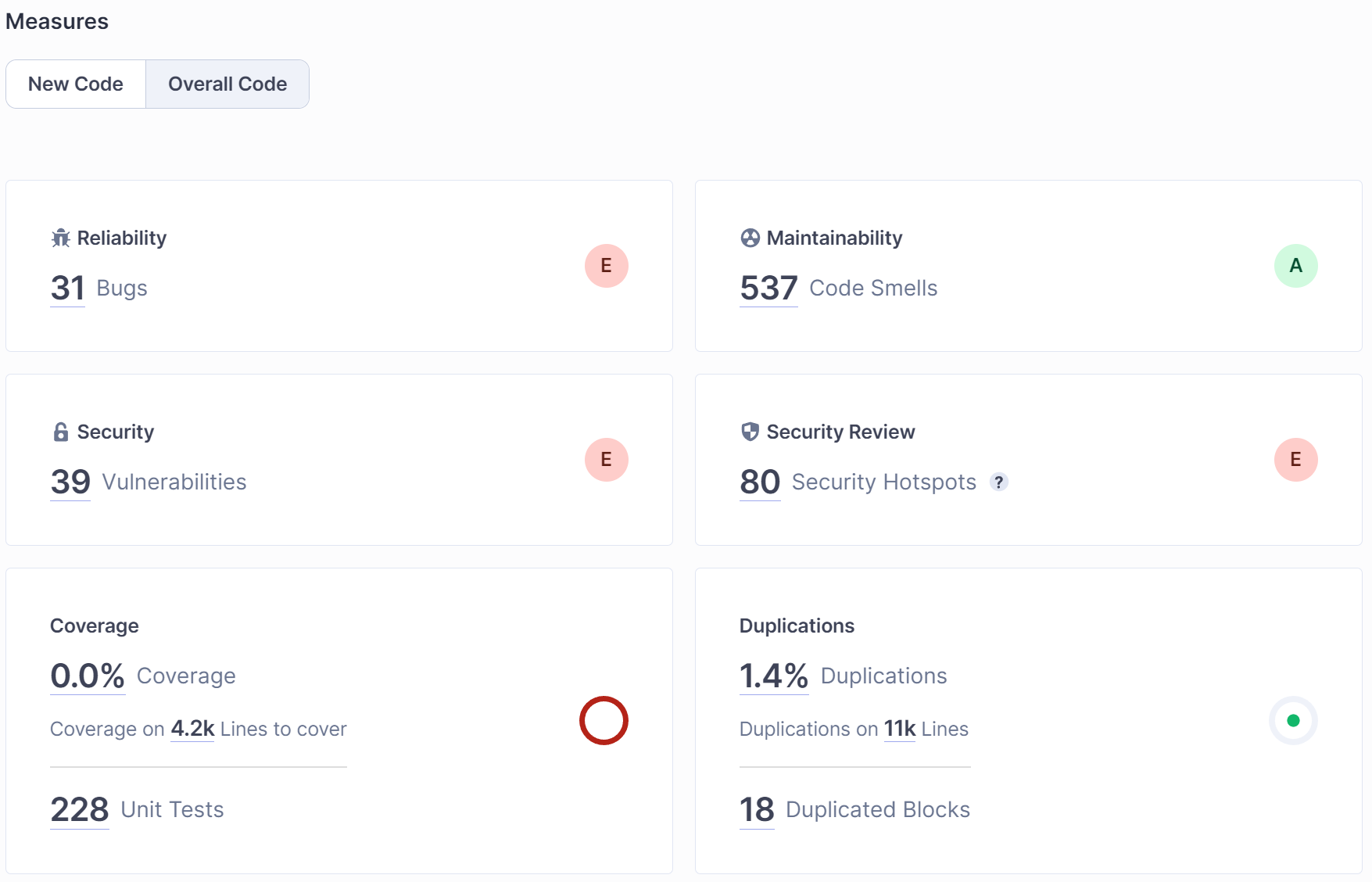
Task: Open the 0.0% coverage link
Action: [x=88, y=676]
